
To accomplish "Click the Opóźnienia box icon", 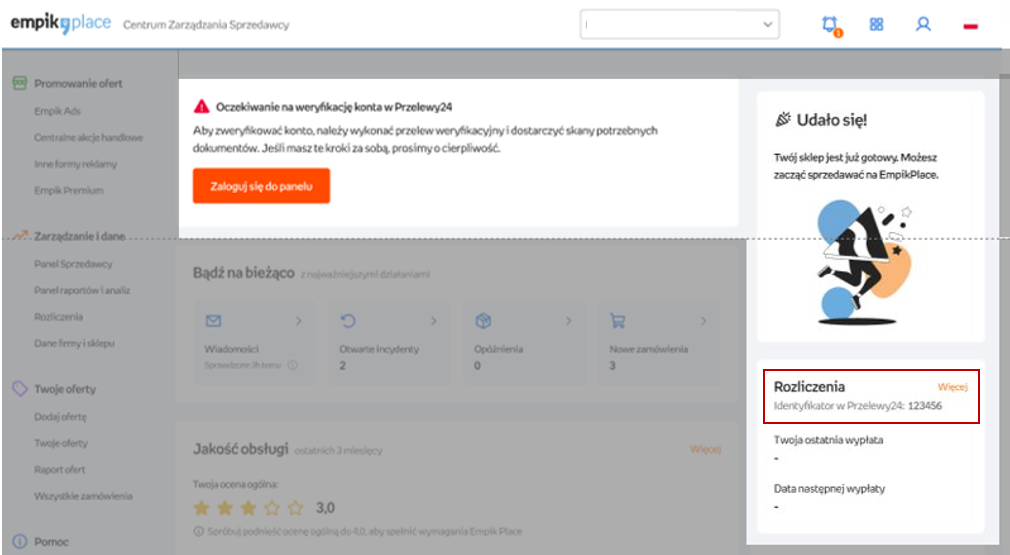I will click(483, 321).
